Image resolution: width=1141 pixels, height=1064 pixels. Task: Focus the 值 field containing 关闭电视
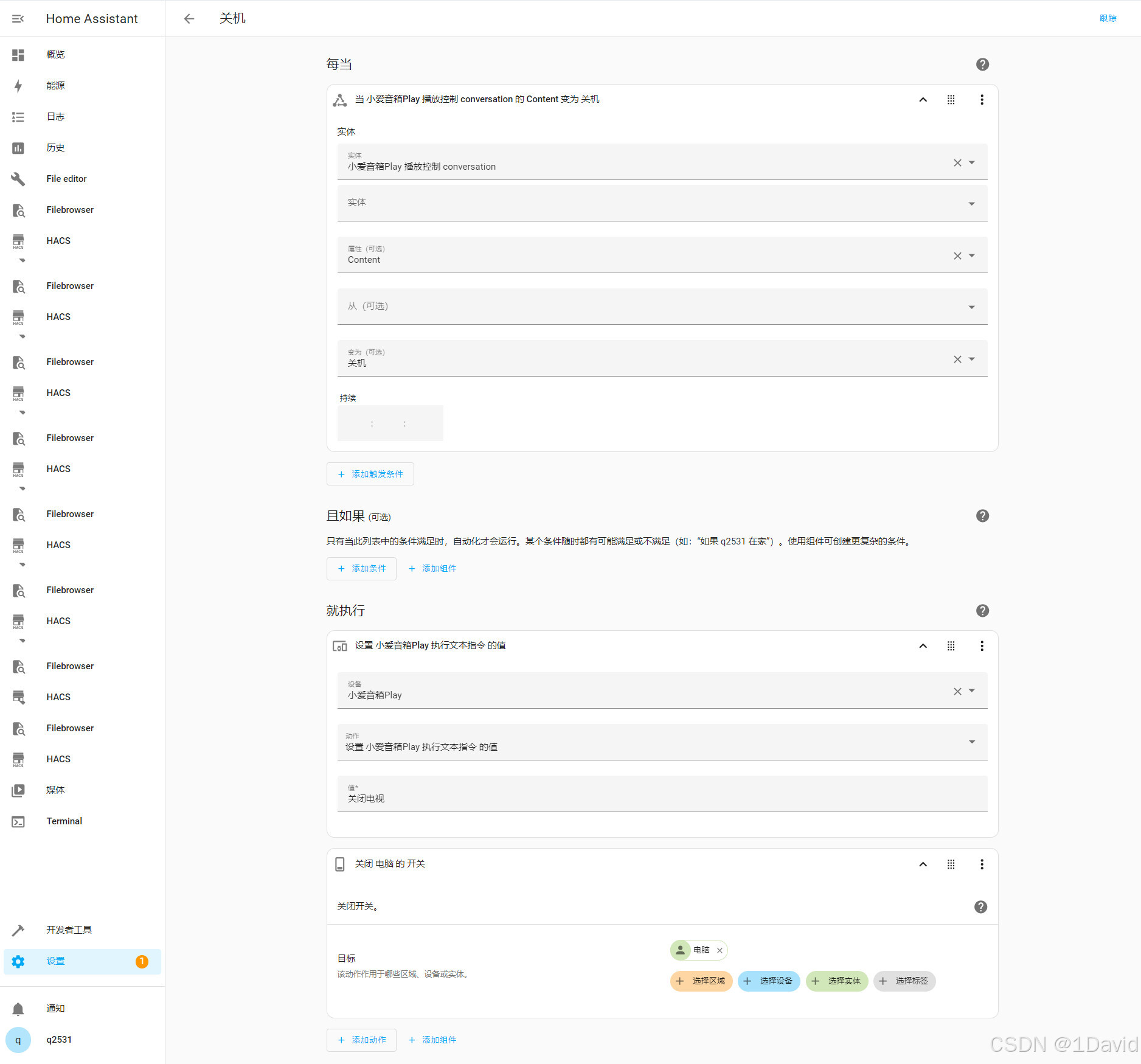coord(662,794)
